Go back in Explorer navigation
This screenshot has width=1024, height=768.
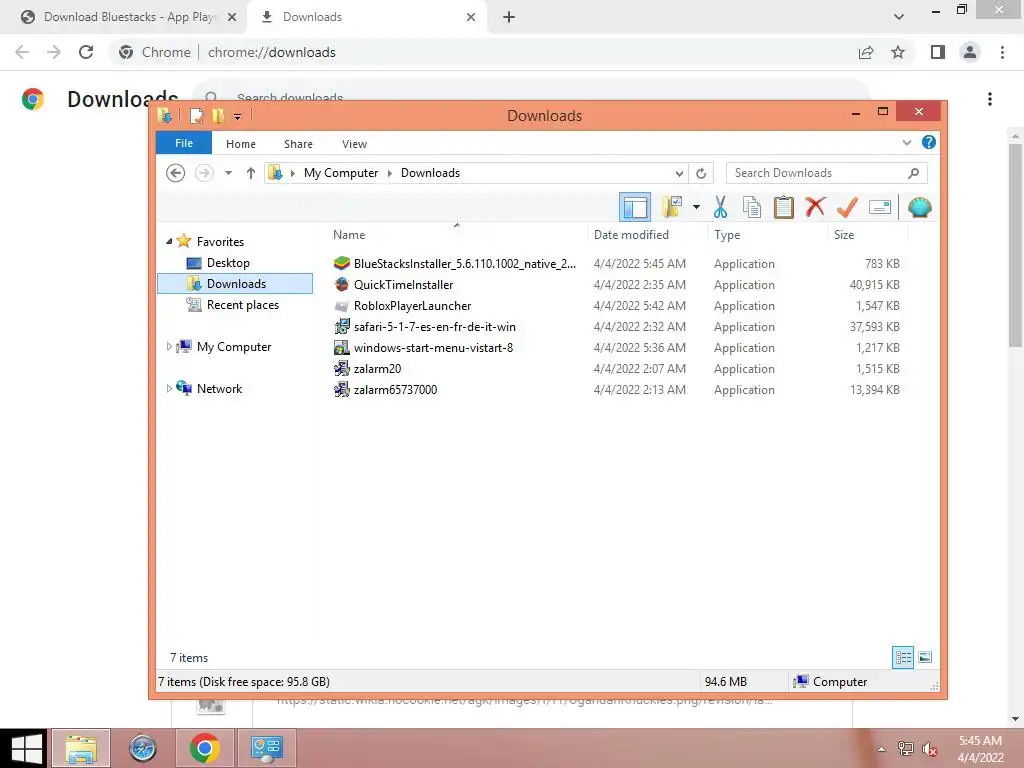175,173
